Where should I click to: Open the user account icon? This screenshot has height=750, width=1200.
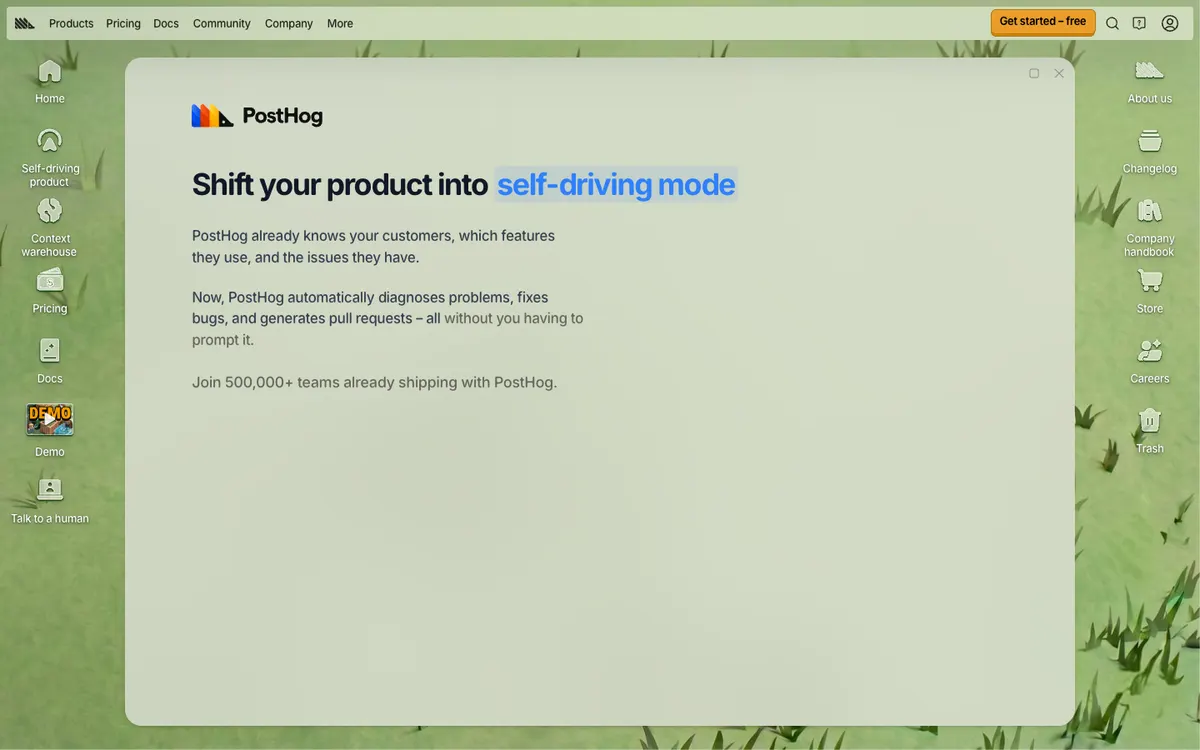click(1170, 23)
